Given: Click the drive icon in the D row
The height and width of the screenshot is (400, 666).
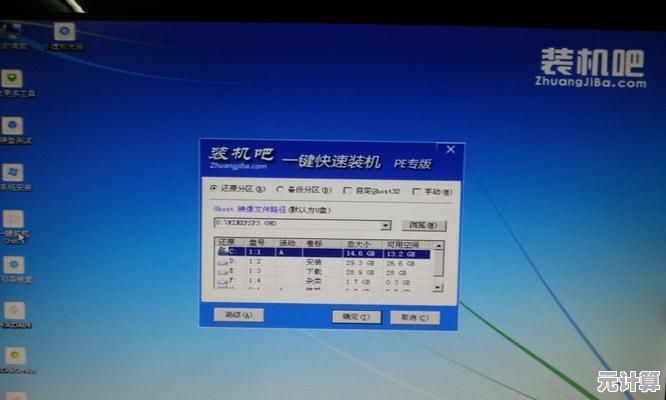Looking at the screenshot, I should tap(223, 262).
